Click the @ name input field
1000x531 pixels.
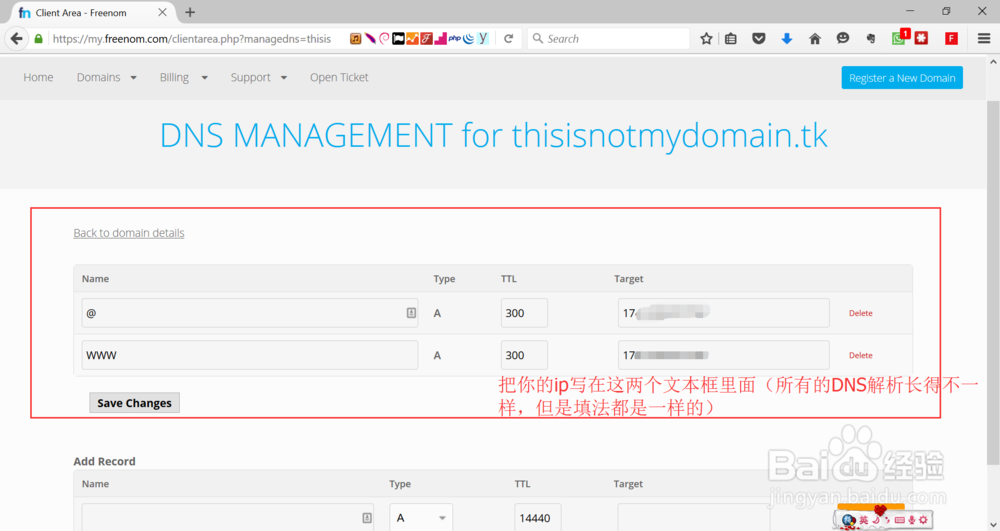point(250,313)
